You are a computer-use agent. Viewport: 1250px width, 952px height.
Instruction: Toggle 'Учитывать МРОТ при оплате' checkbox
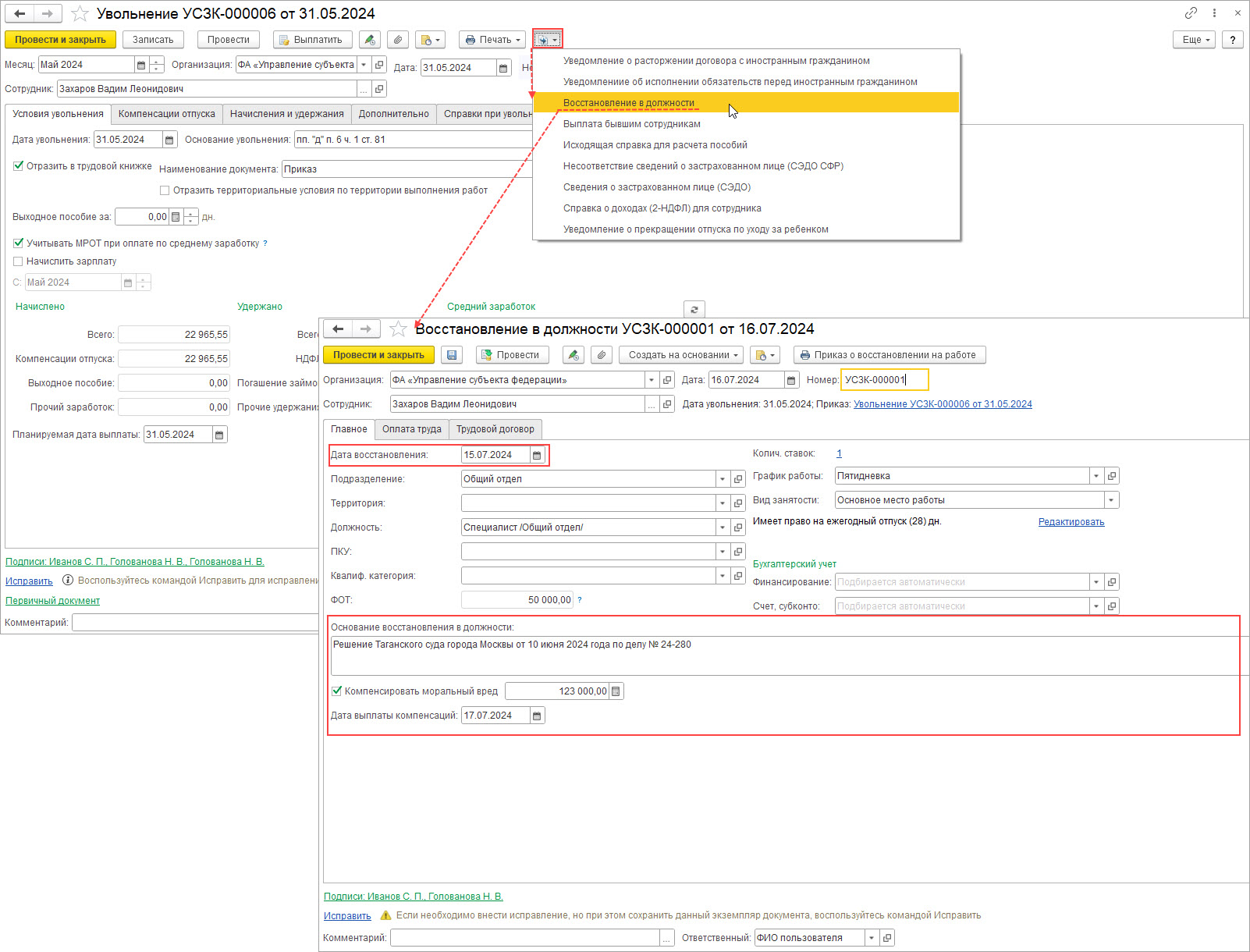pyautogui.click(x=19, y=243)
